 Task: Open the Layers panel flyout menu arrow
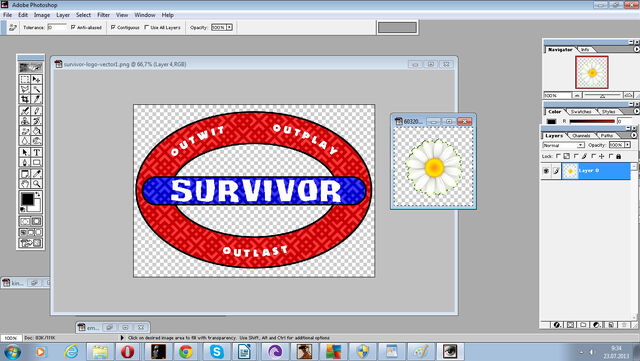[x=633, y=135]
